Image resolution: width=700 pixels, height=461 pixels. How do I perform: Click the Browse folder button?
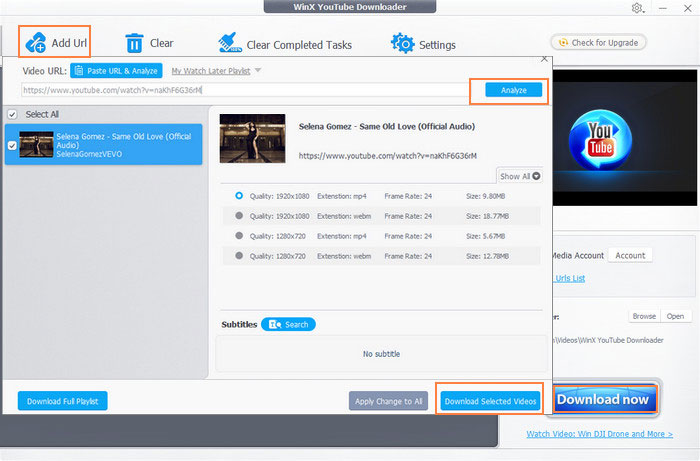(x=644, y=316)
